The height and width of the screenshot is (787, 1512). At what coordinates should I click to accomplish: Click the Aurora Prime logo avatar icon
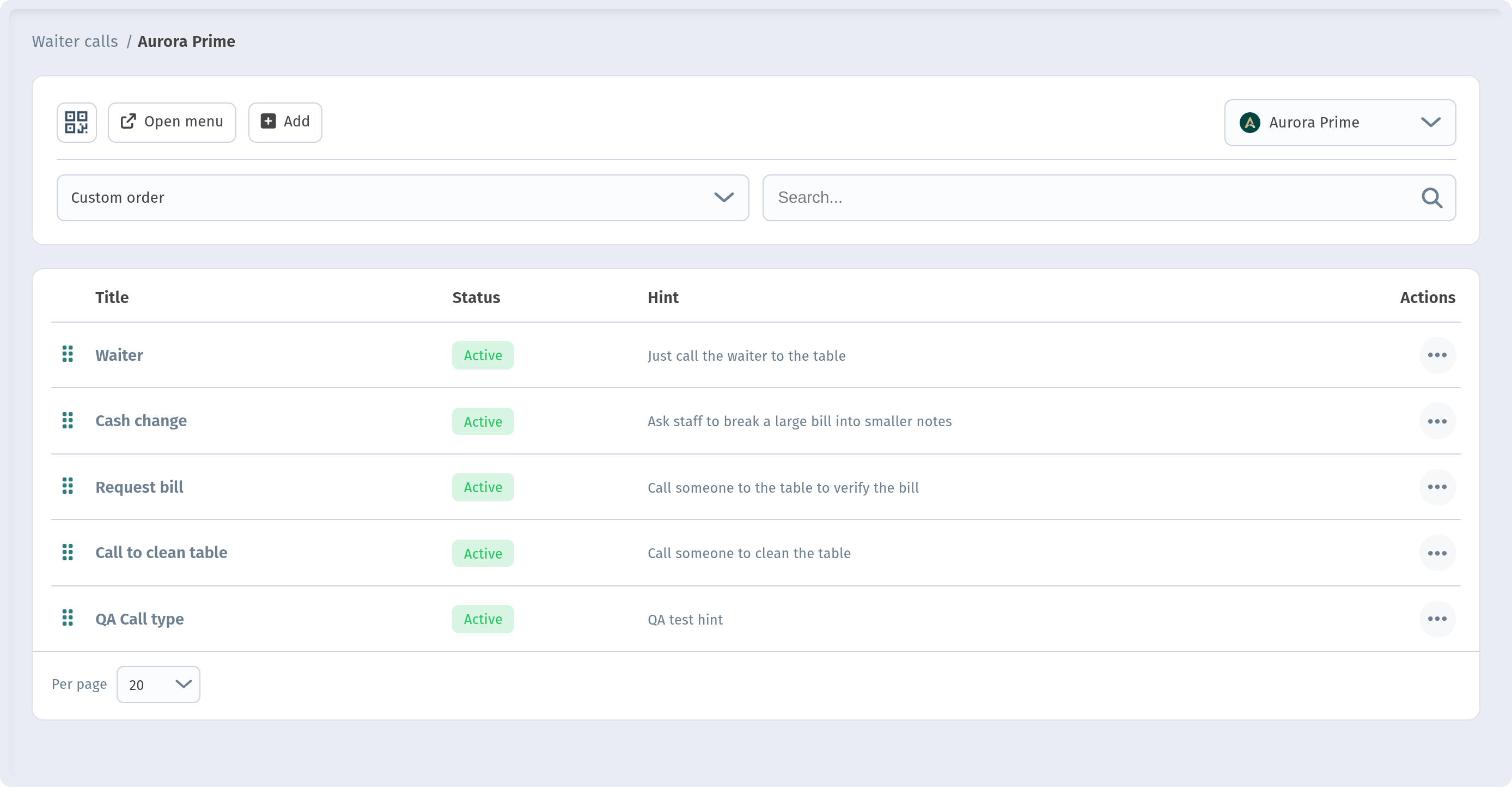pos(1249,122)
